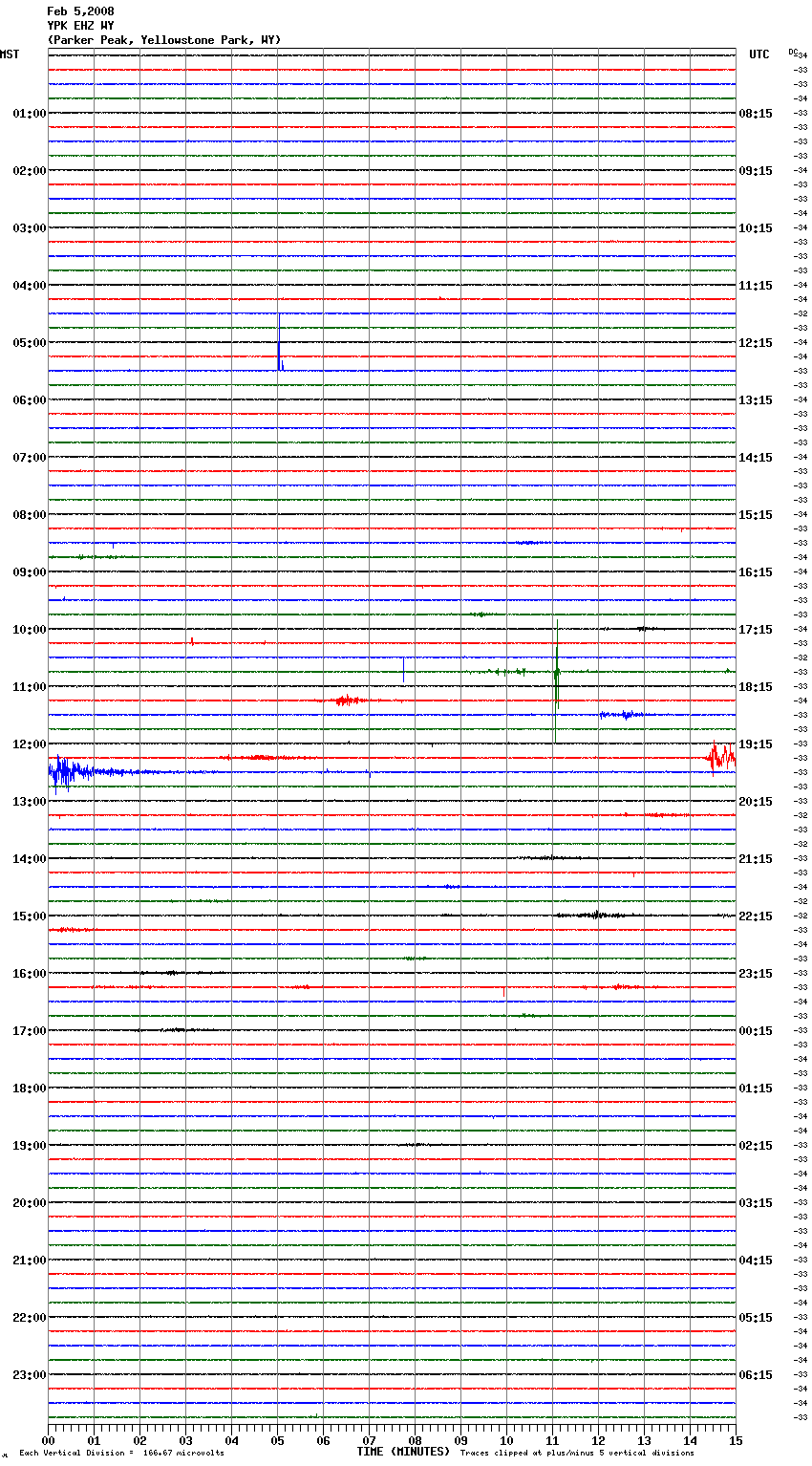The height and width of the screenshot is (1466, 812).
Task: Select the "02:00" MST hour label
Action: (x=30, y=171)
